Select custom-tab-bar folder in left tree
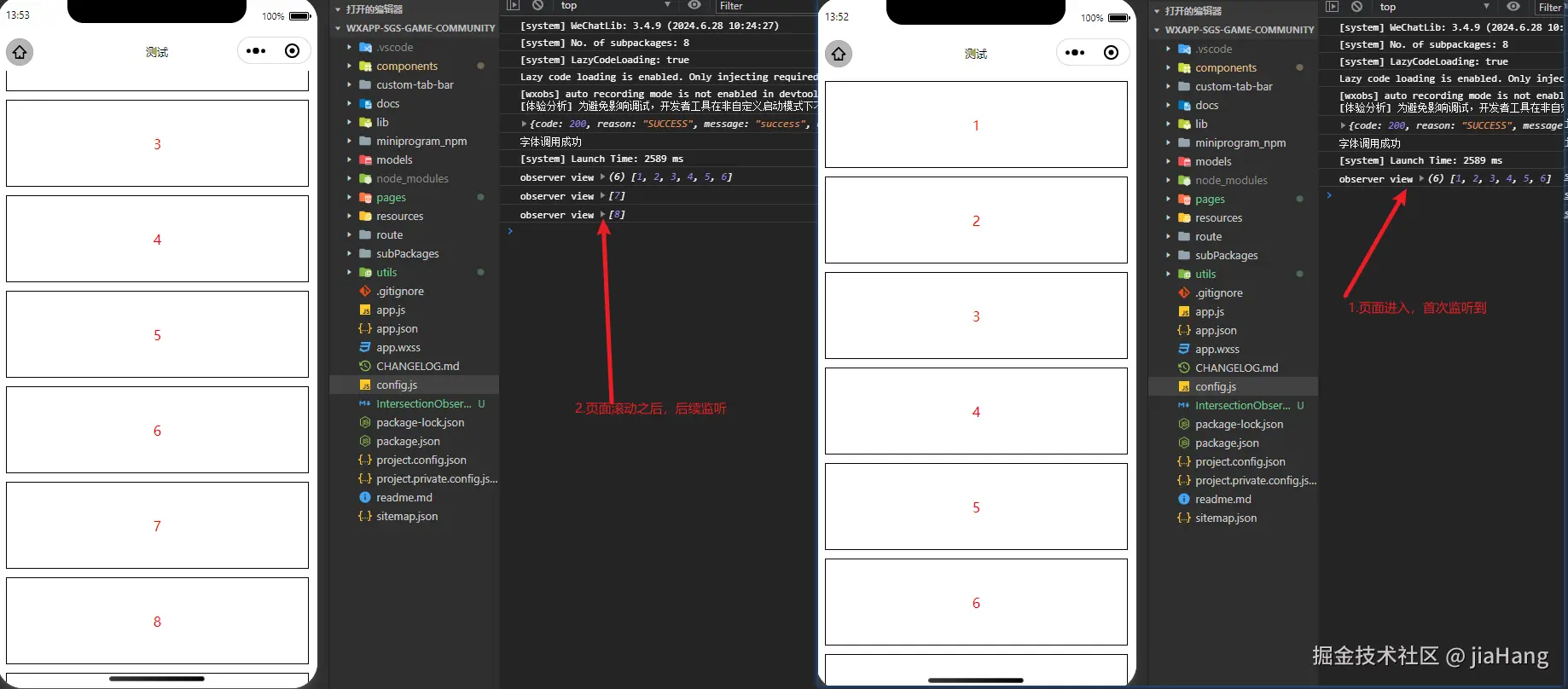 tap(415, 84)
